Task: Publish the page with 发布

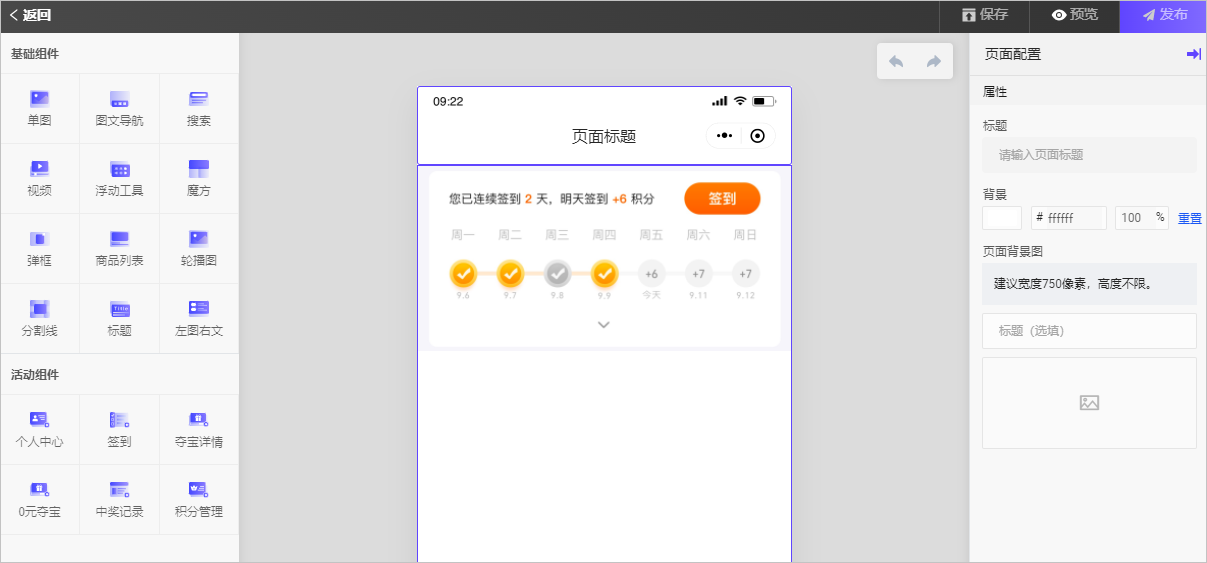Action: (x=1163, y=15)
